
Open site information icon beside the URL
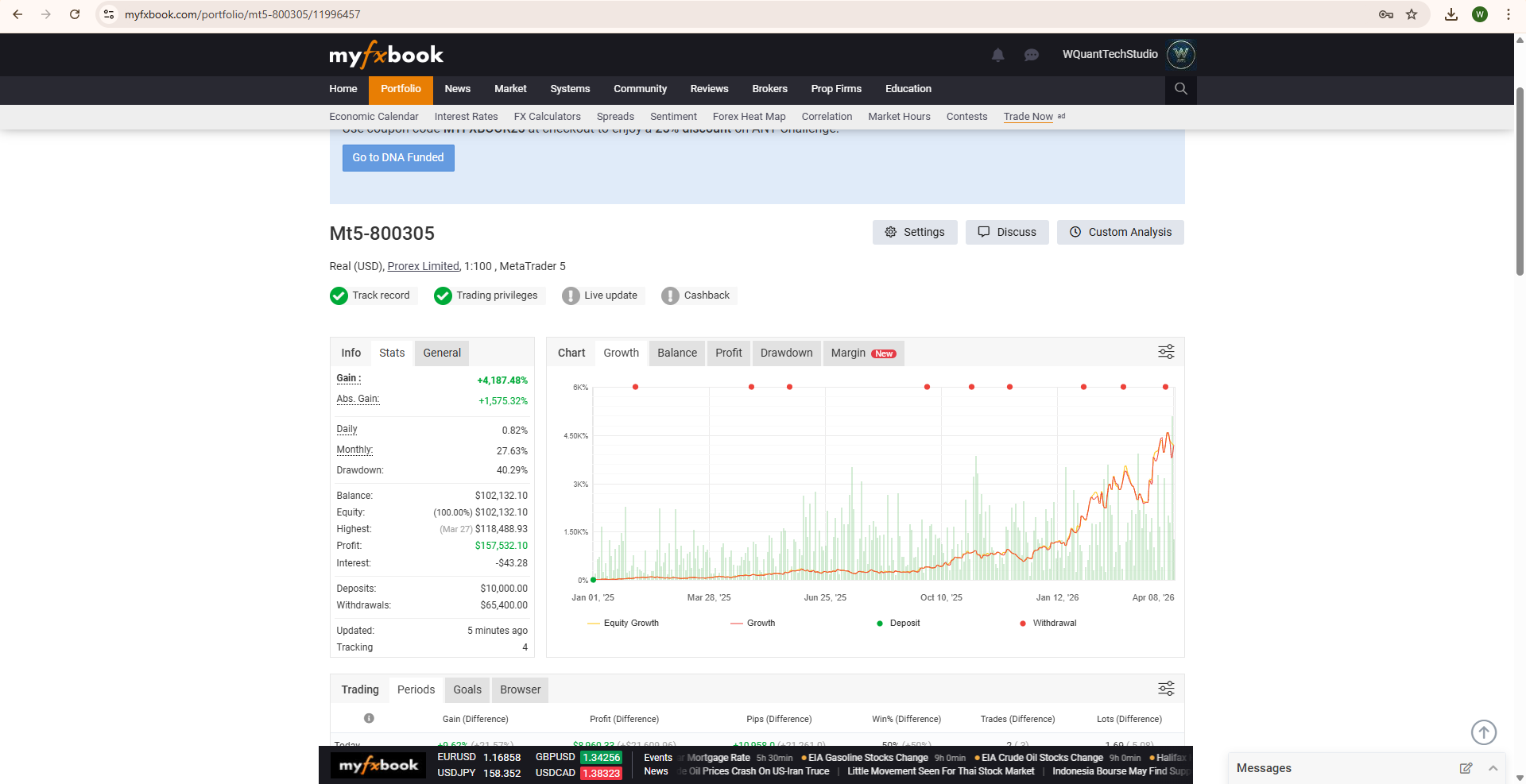110,14
